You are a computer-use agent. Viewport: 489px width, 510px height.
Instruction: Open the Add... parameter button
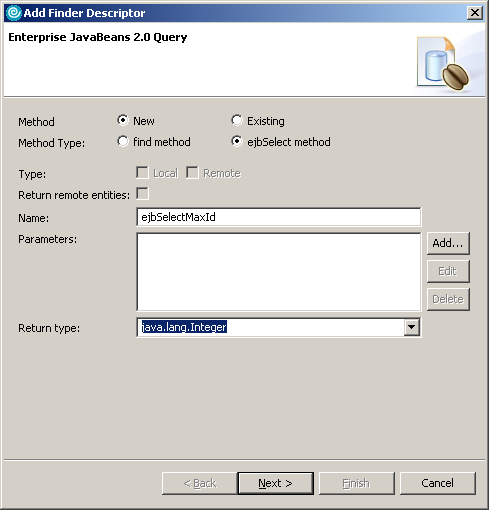coord(448,243)
